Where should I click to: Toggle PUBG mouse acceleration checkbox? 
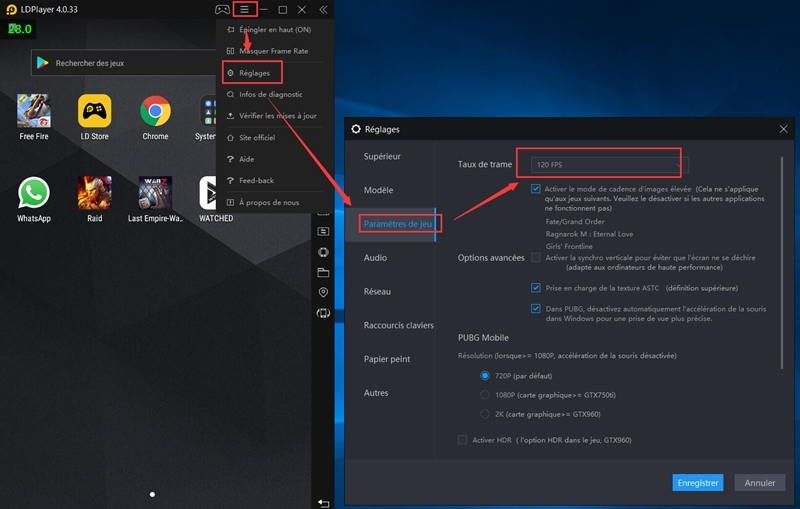[x=535, y=309]
